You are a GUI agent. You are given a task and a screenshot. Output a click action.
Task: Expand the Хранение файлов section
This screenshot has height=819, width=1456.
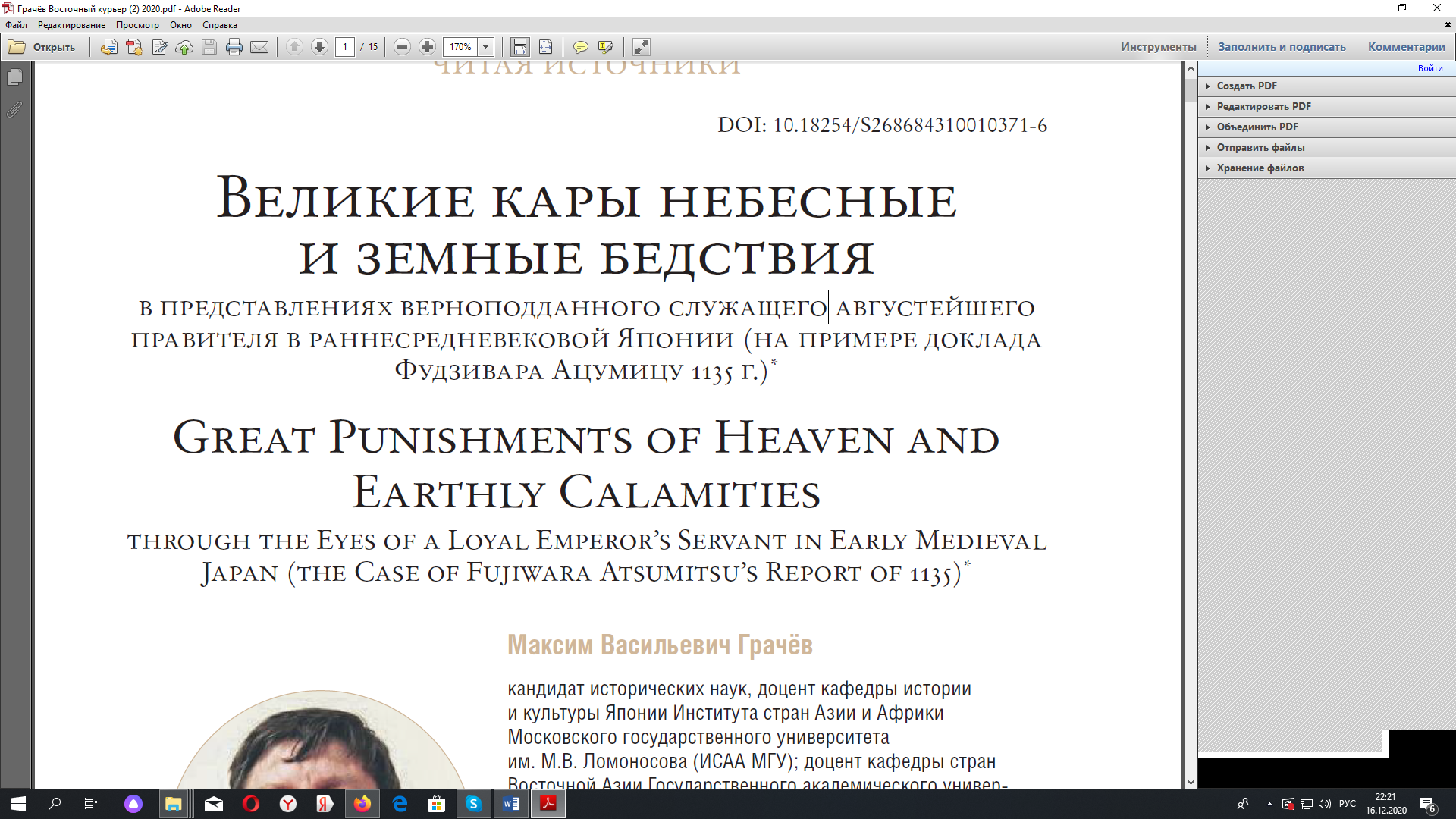click(x=1326, y=168)
